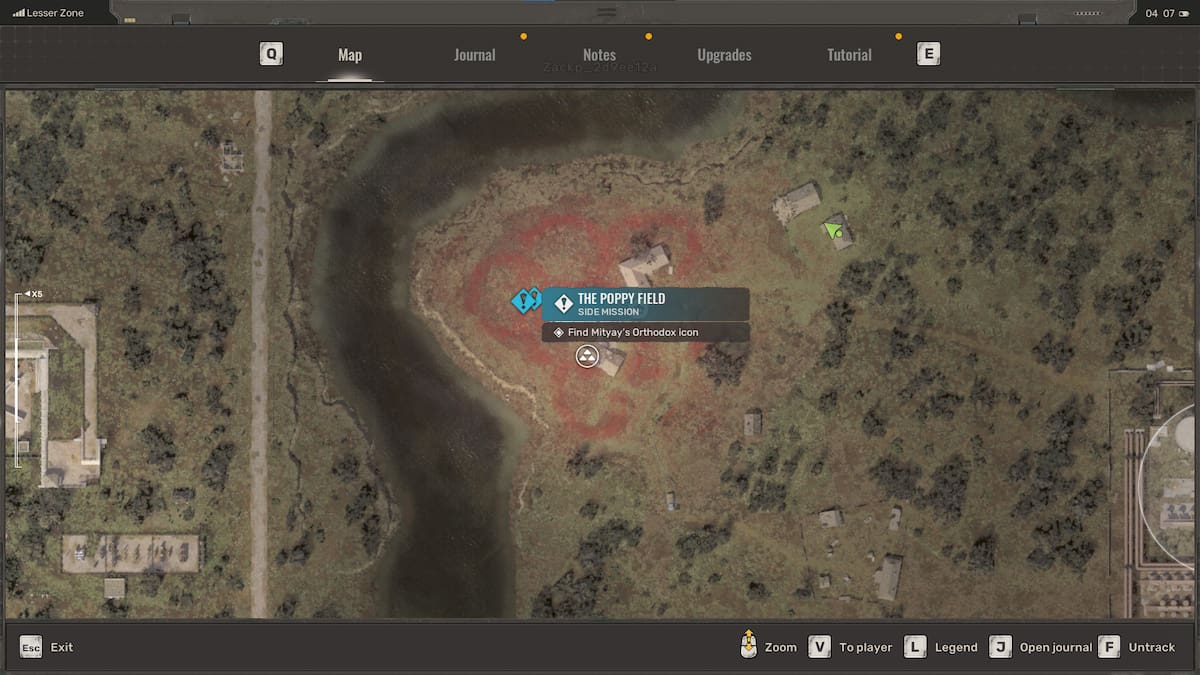The image size is (1200, 675).
Task: Untrack the Poppy Field side mission
Action: (1109, 647)
